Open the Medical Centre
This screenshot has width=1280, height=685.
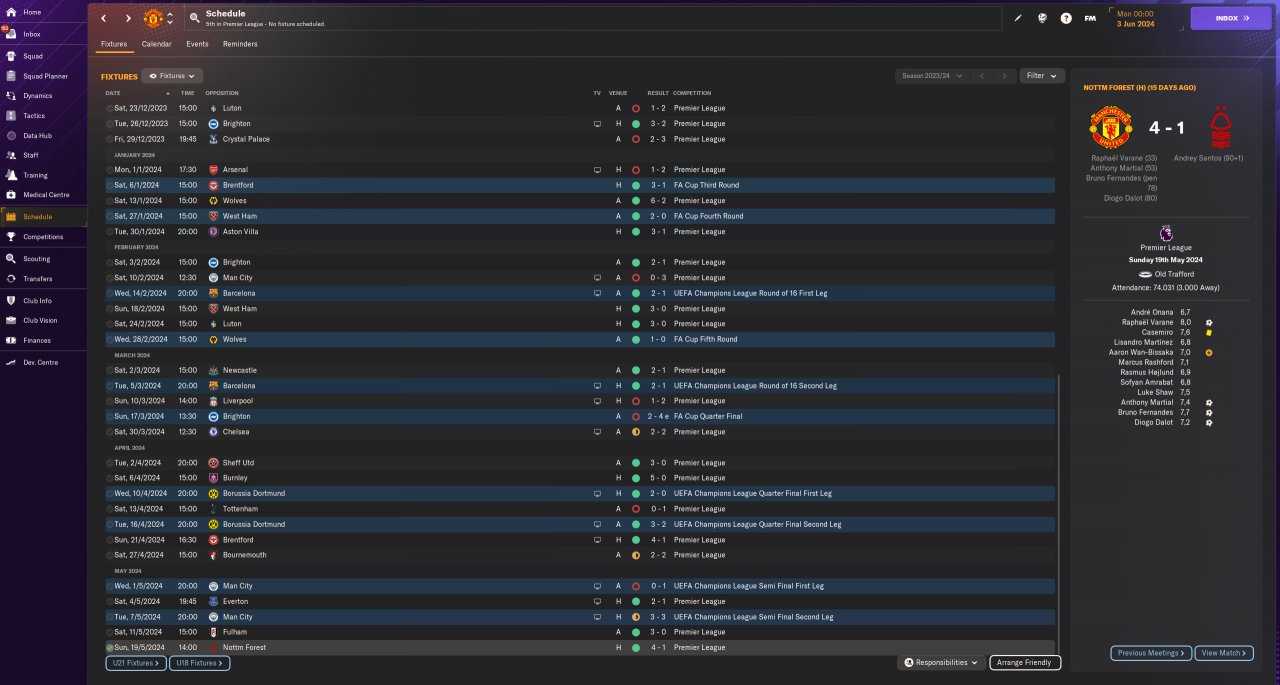pos(45,195)
